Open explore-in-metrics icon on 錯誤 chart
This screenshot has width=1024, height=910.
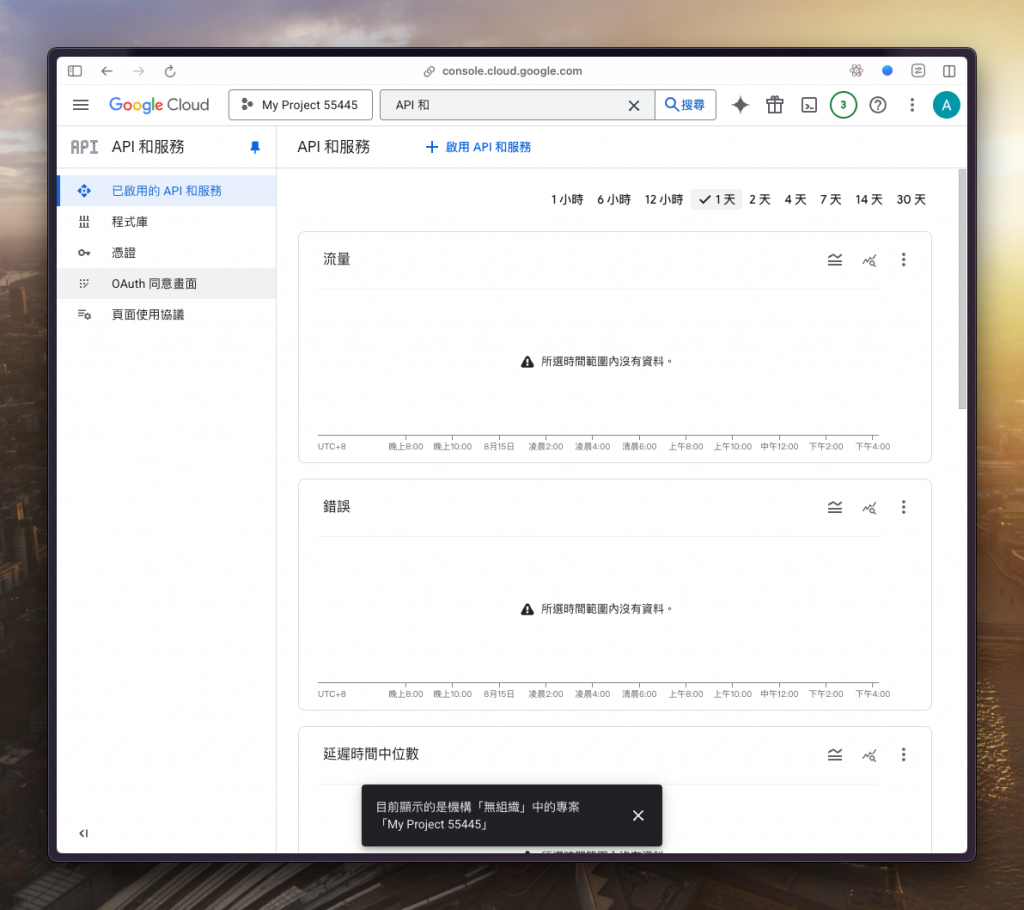tap(869, 508)
